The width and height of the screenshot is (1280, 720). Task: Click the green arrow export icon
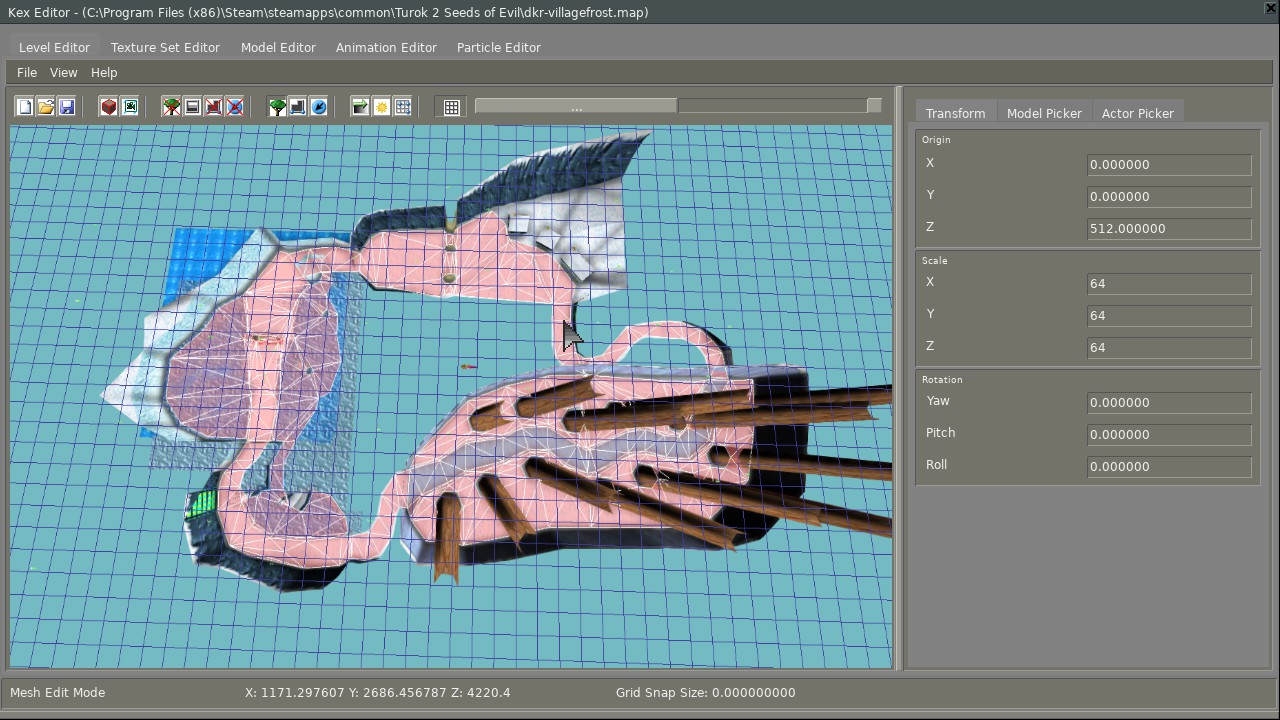point(360,107)
